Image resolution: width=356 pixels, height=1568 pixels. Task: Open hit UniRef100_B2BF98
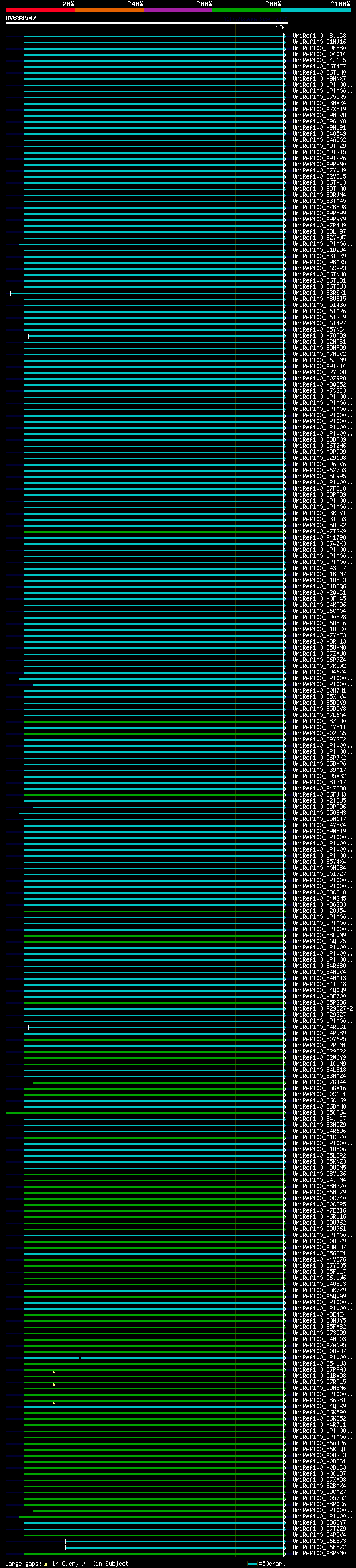pyautogui.click(x=319, y=207)
